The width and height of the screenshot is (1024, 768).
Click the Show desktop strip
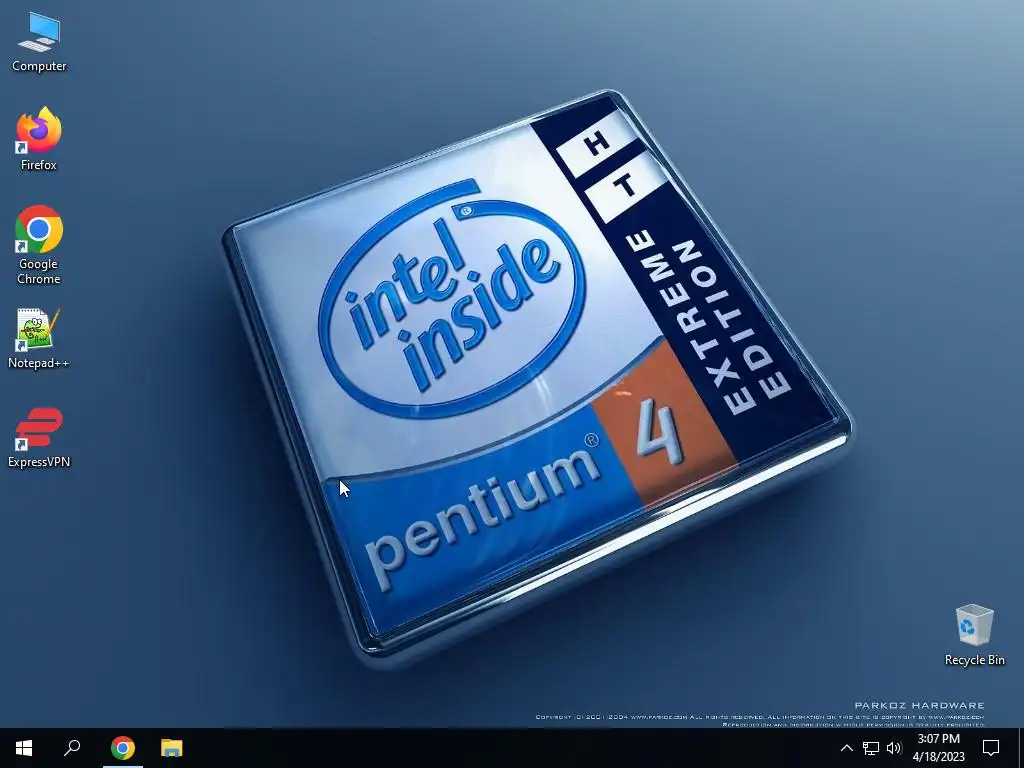pyautogui.click(x=1021, y=748)
